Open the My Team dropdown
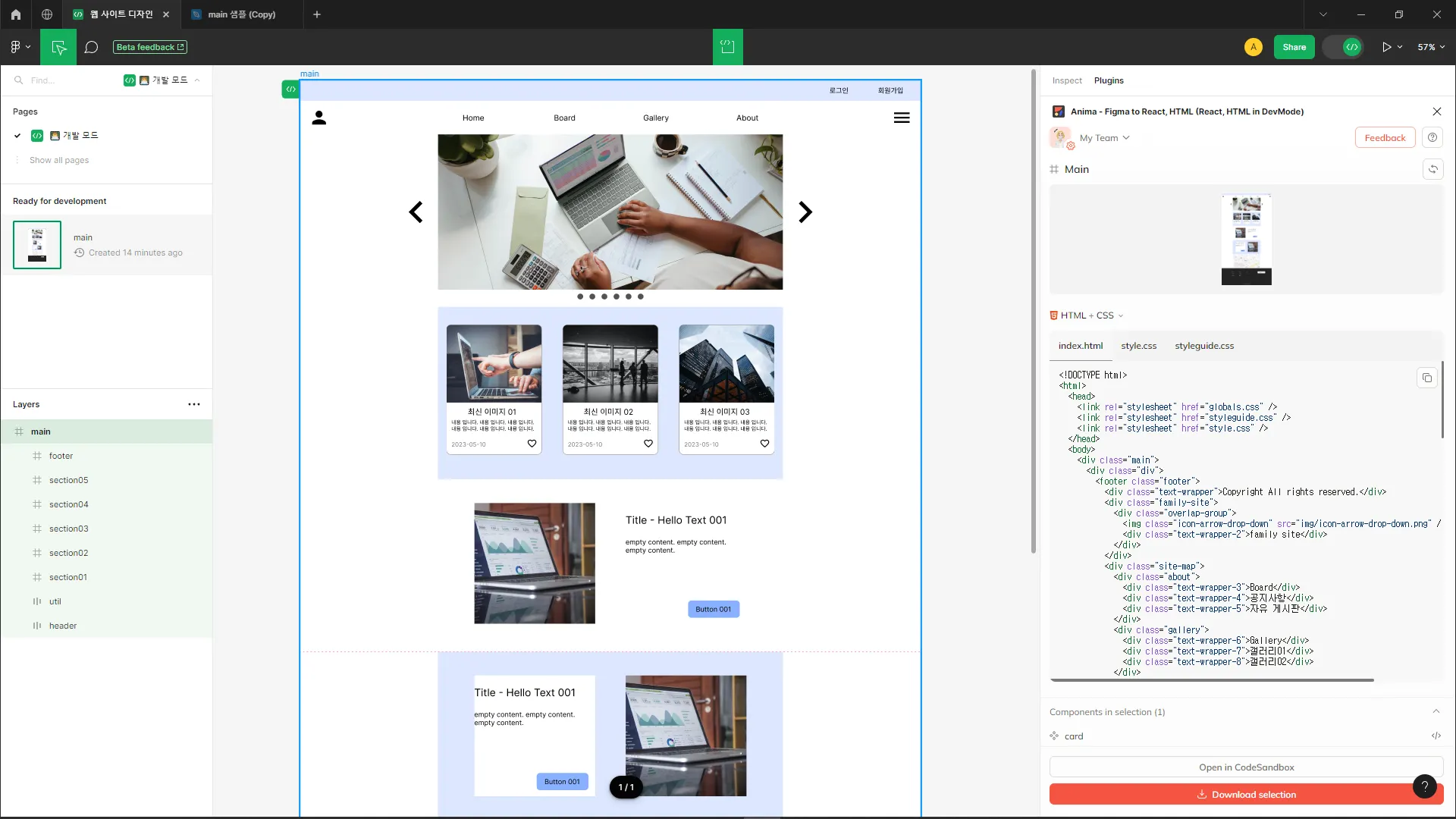This screenshot has height=819, width=1456. (x=1104, y=138)
